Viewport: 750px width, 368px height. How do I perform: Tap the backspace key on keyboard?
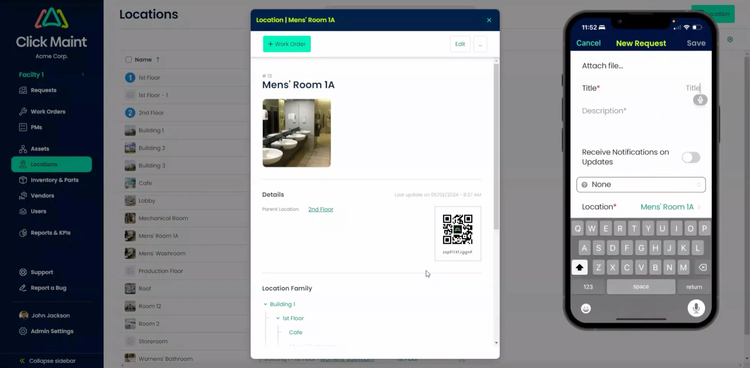(x=702, y=267)
